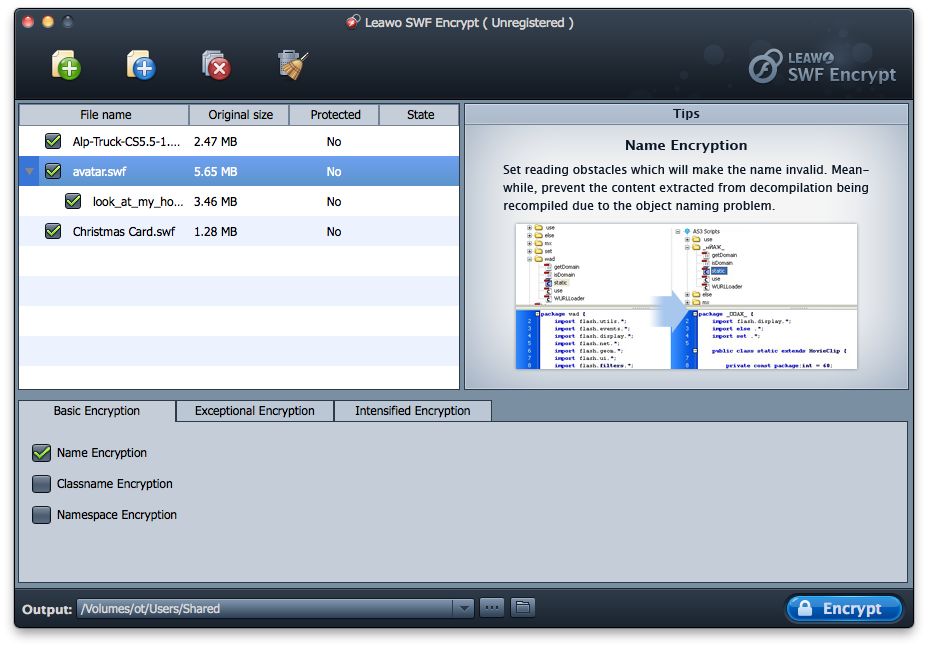This screenshot has height=648, width=928.
Task: Collapse the avatar.swf tree row
Action: [x=30, y=172]
